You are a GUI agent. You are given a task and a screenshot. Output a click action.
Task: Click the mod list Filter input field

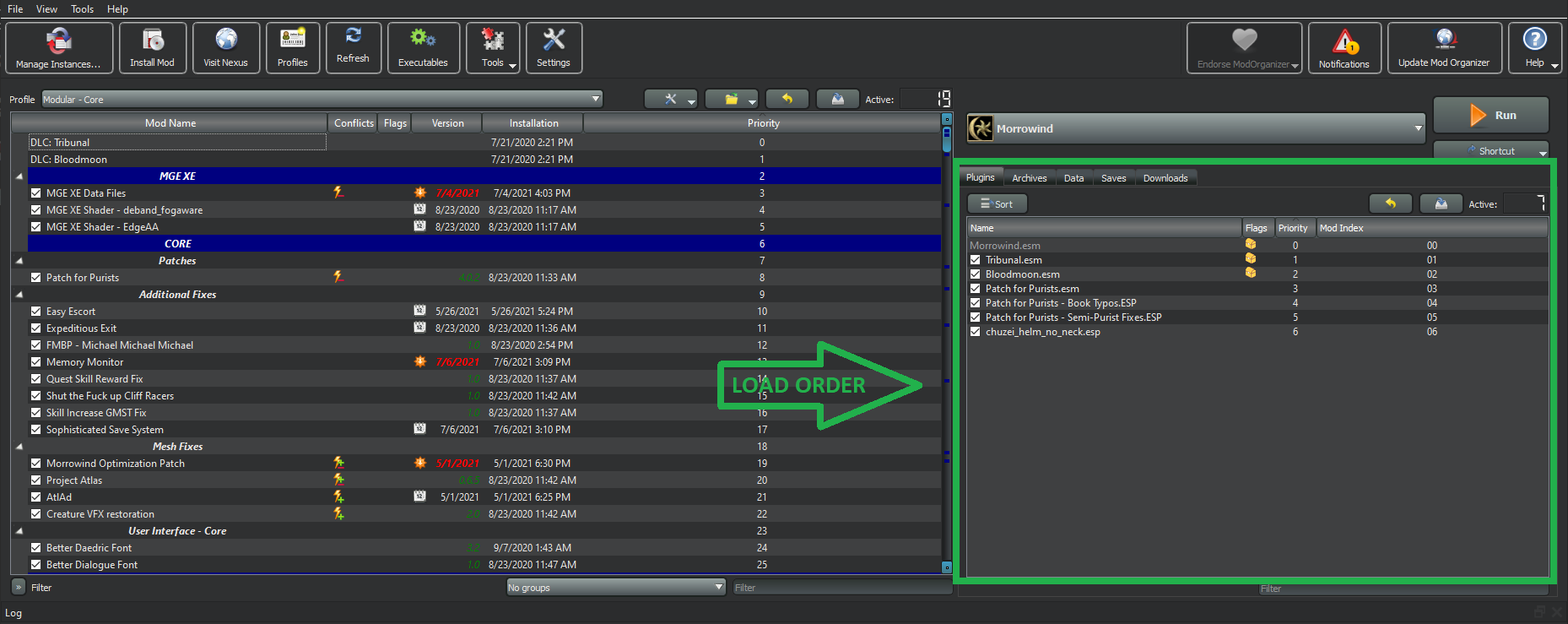point(841,588)
